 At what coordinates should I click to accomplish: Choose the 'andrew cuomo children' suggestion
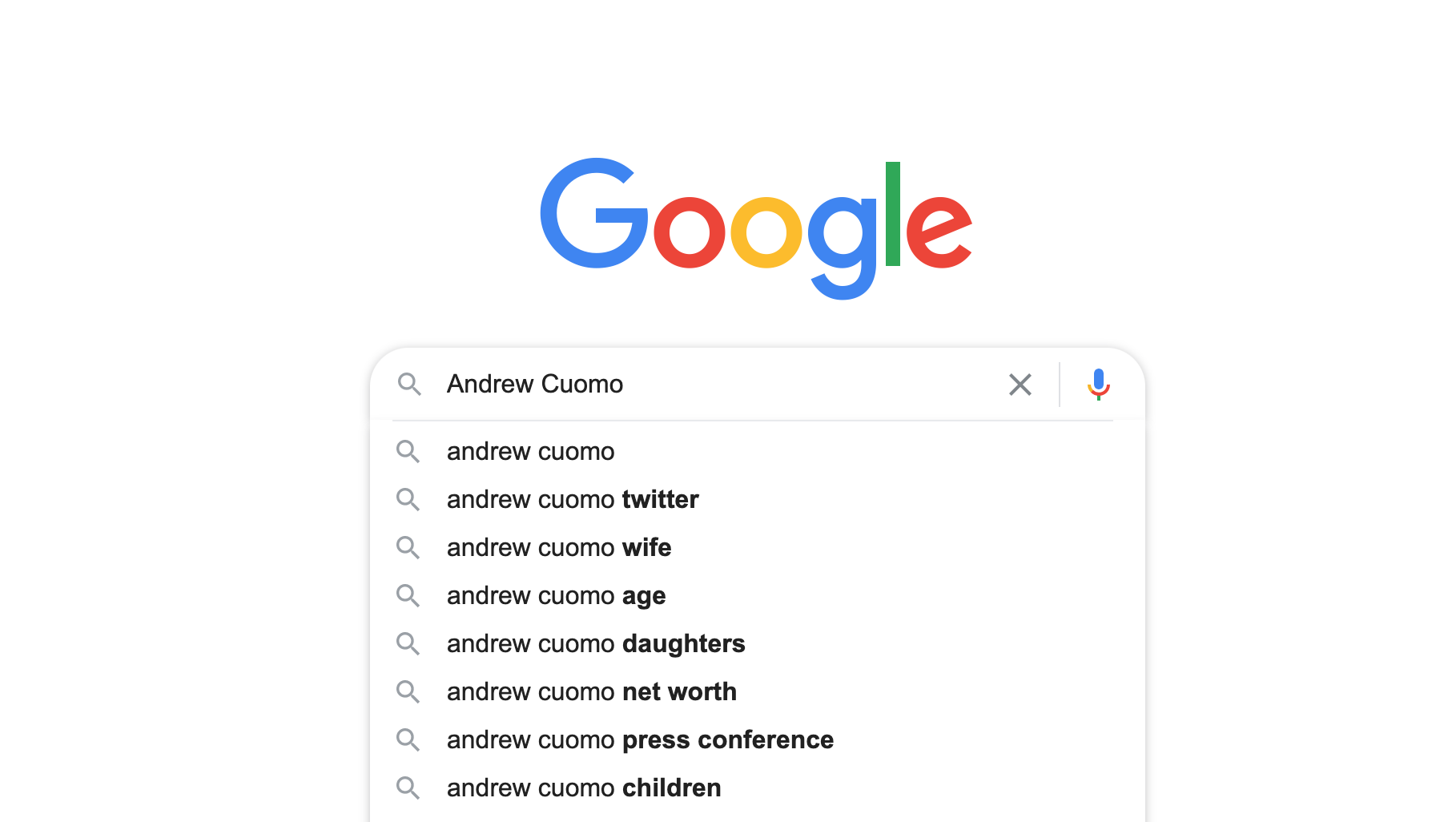pyautogui.click(x=584, y=788)
